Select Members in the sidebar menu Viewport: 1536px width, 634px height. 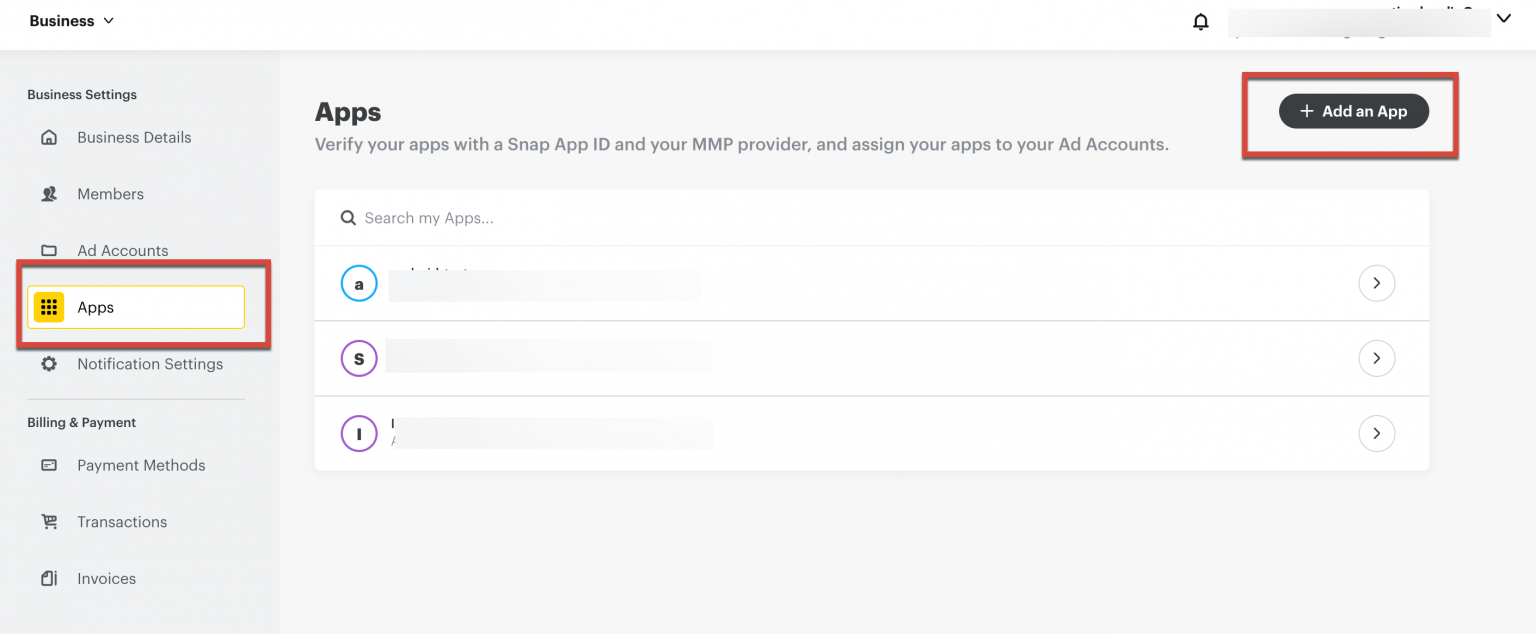[110, 193]
